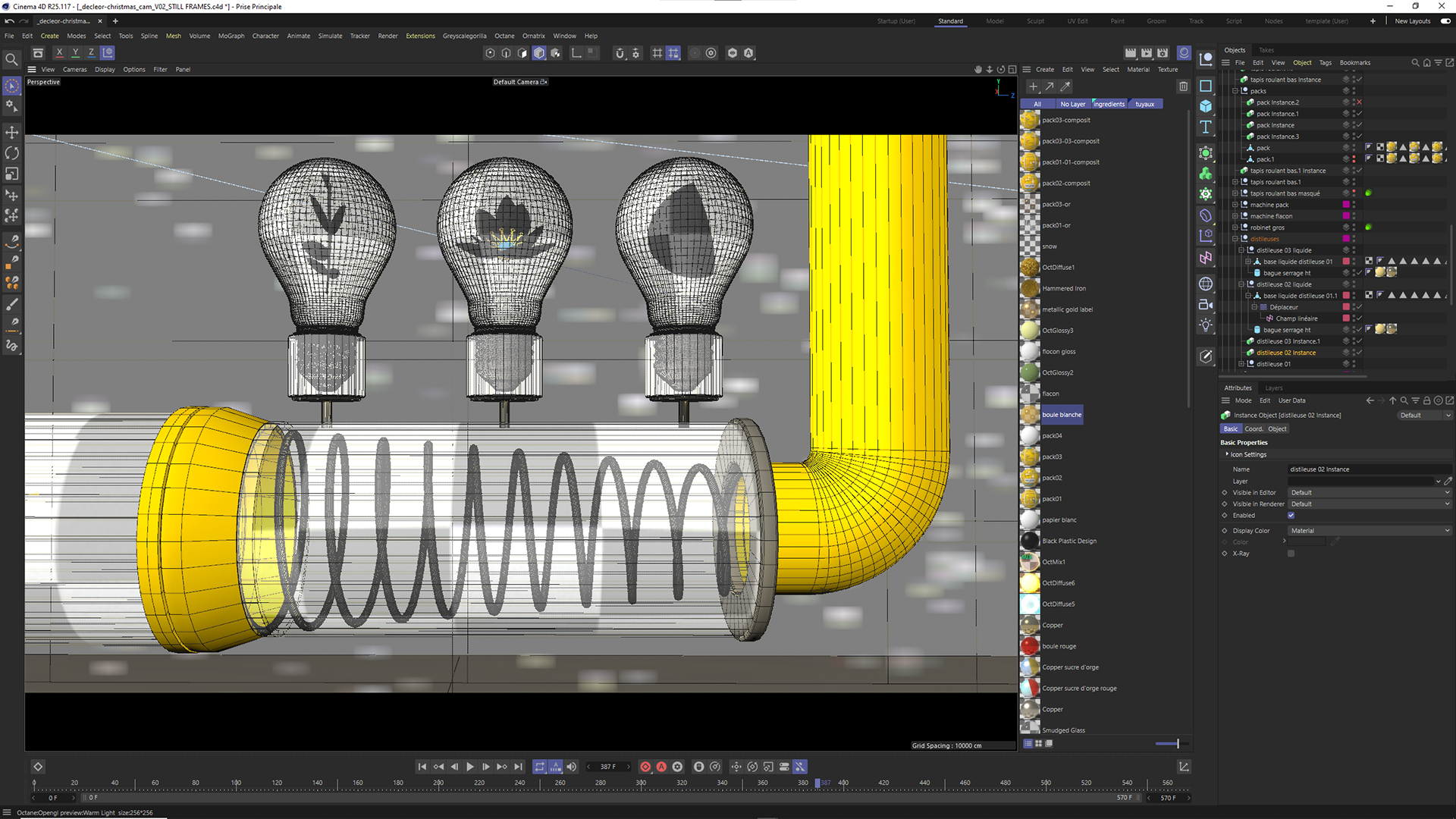The image size is (1456, 819).
Task: Collapse the packs group in object tree
Action: pyautogui.click(x=1235, y=91)
